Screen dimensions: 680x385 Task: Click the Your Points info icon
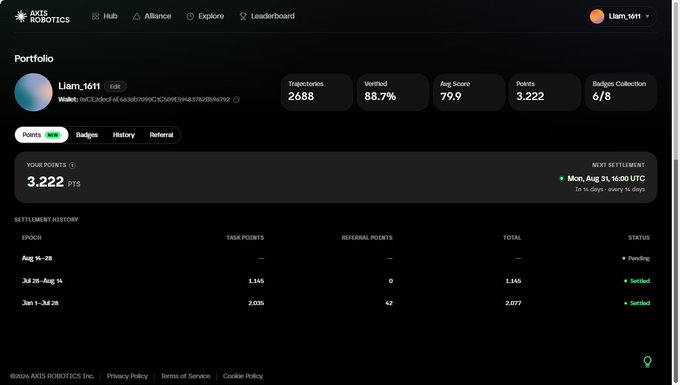72,166
